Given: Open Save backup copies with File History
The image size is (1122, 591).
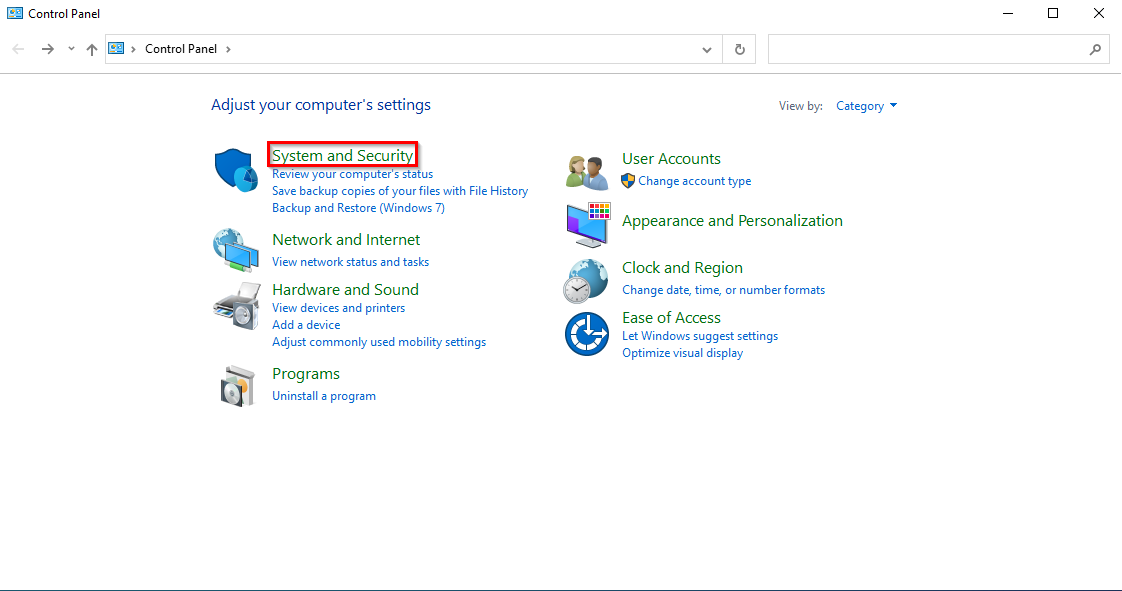Looking at the screenshot, I should point(400,191).
